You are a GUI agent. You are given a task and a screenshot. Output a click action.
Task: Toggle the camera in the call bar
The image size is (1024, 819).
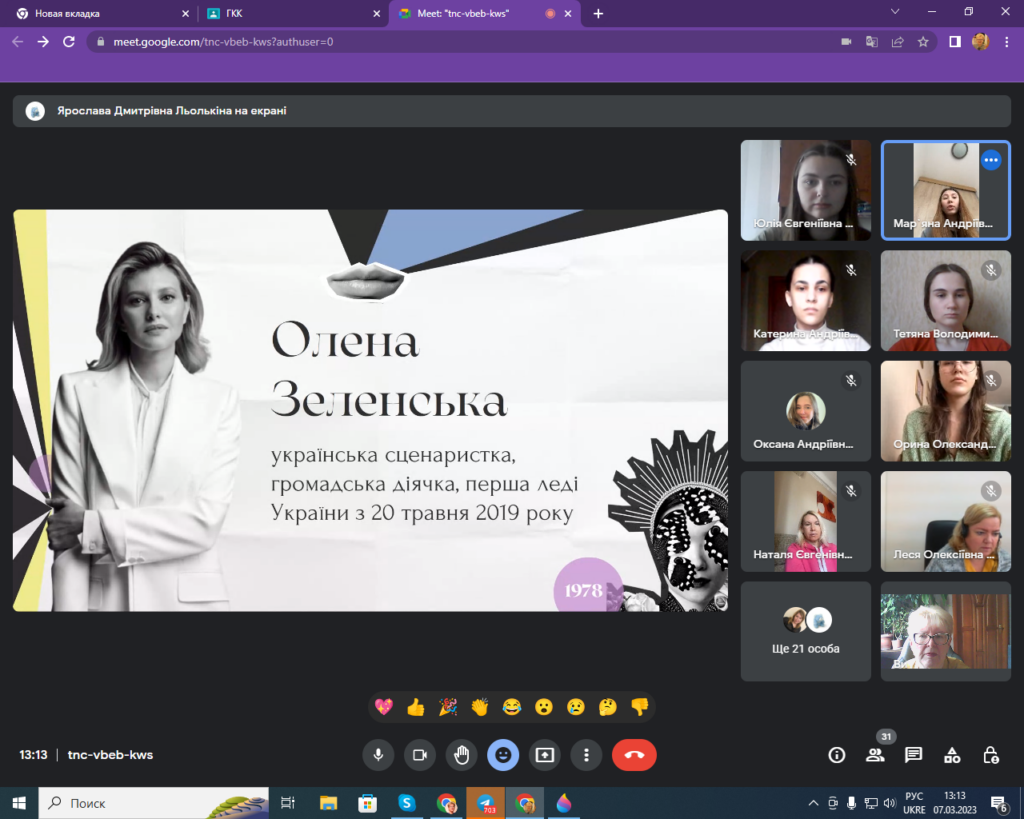click(420, 755)
